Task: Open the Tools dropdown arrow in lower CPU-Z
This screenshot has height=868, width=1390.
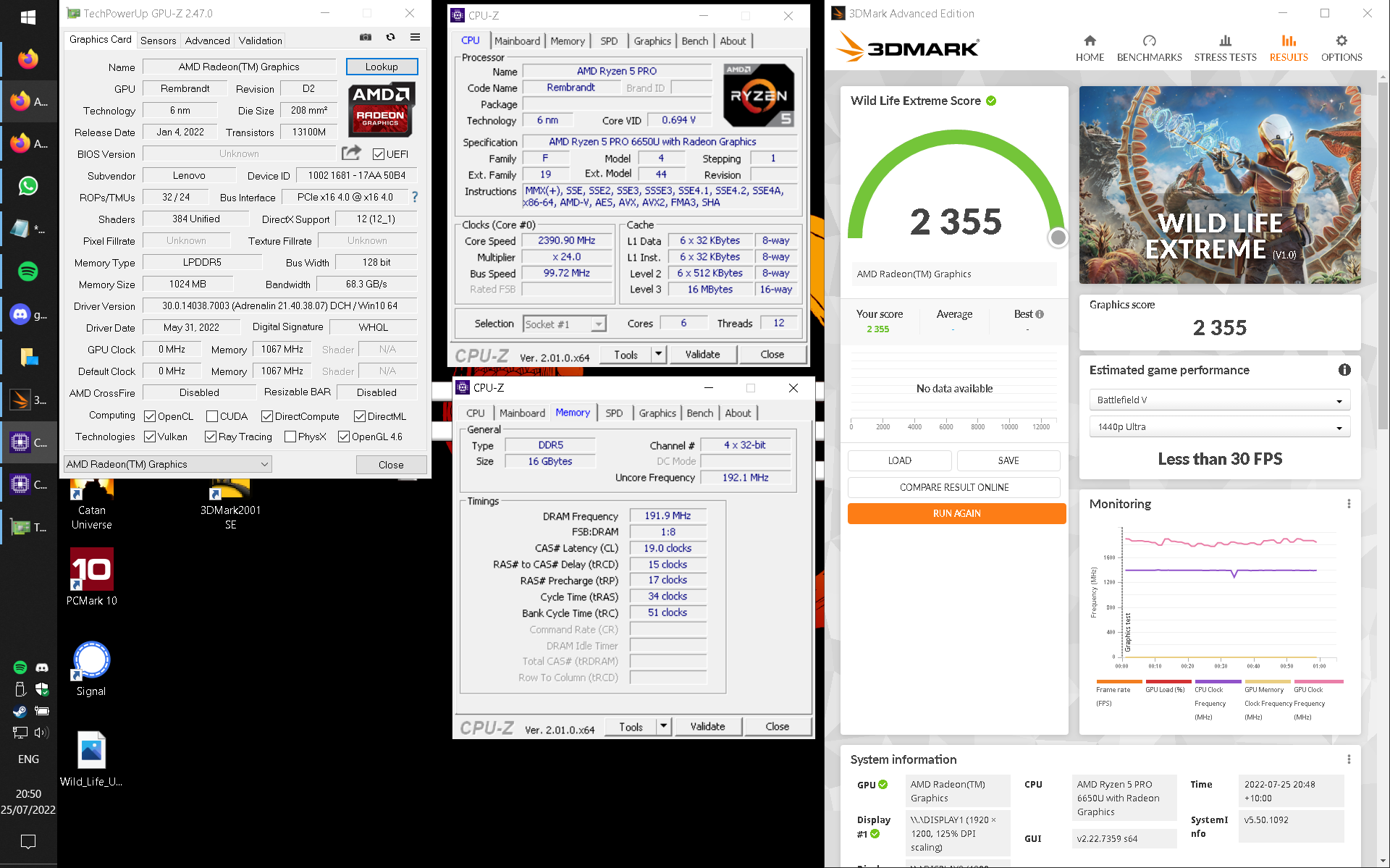Action: 663,726
